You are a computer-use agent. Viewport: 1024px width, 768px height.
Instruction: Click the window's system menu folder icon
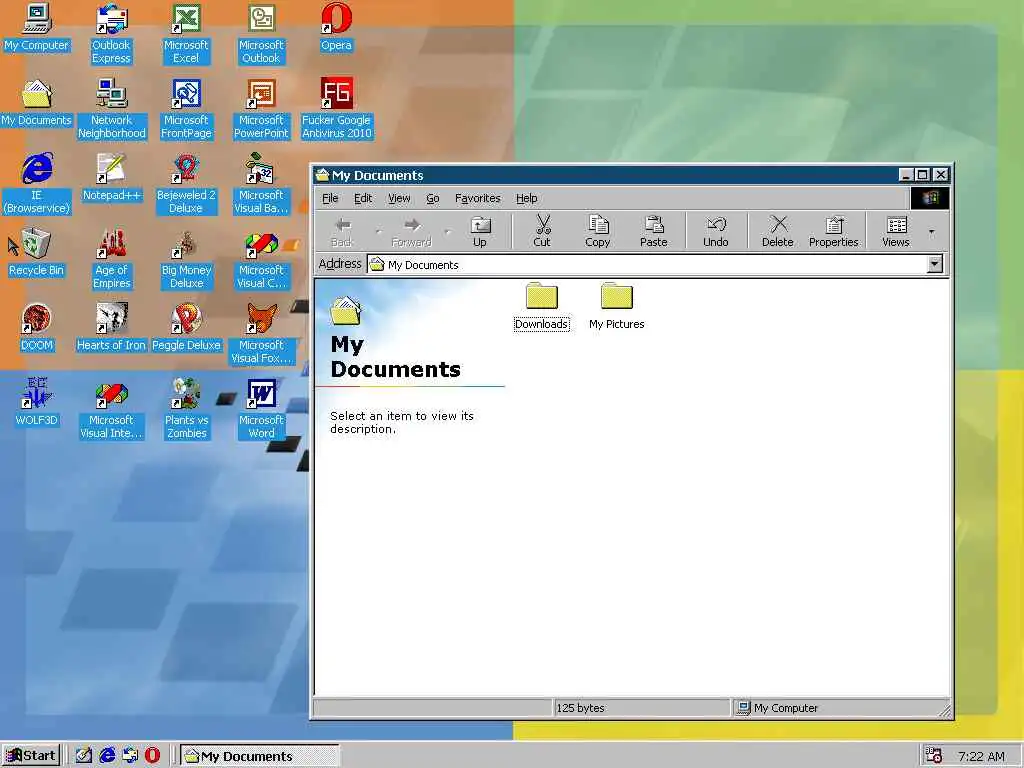click(322, 175)
